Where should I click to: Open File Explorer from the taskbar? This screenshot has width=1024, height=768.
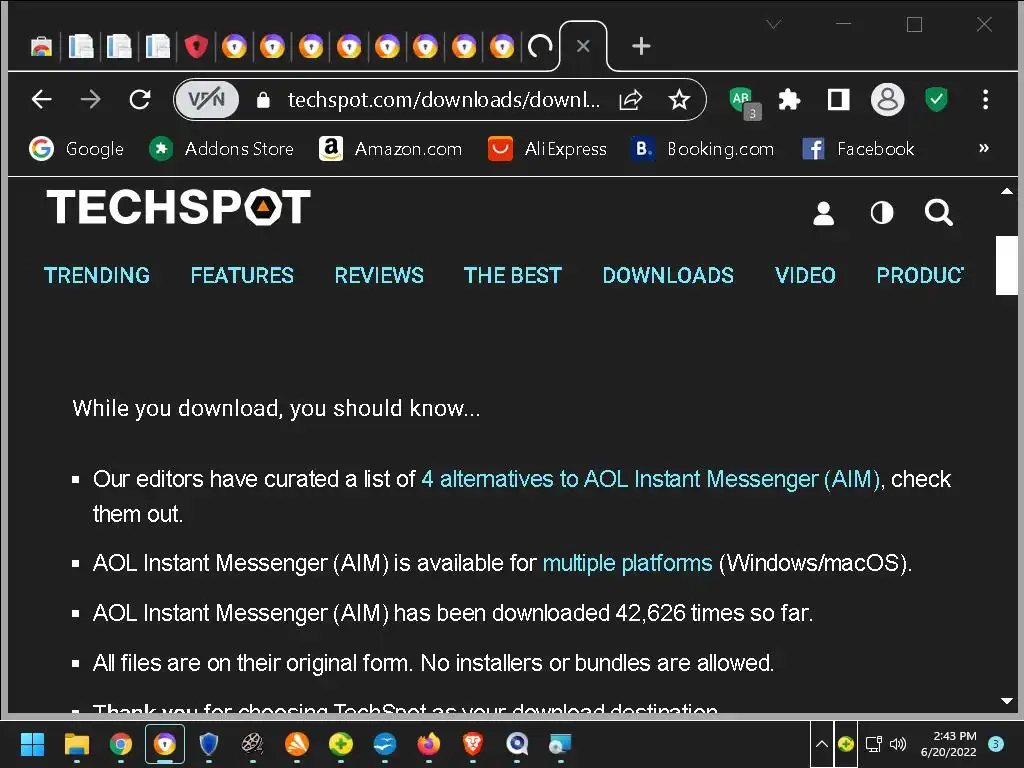coord(76,744)
